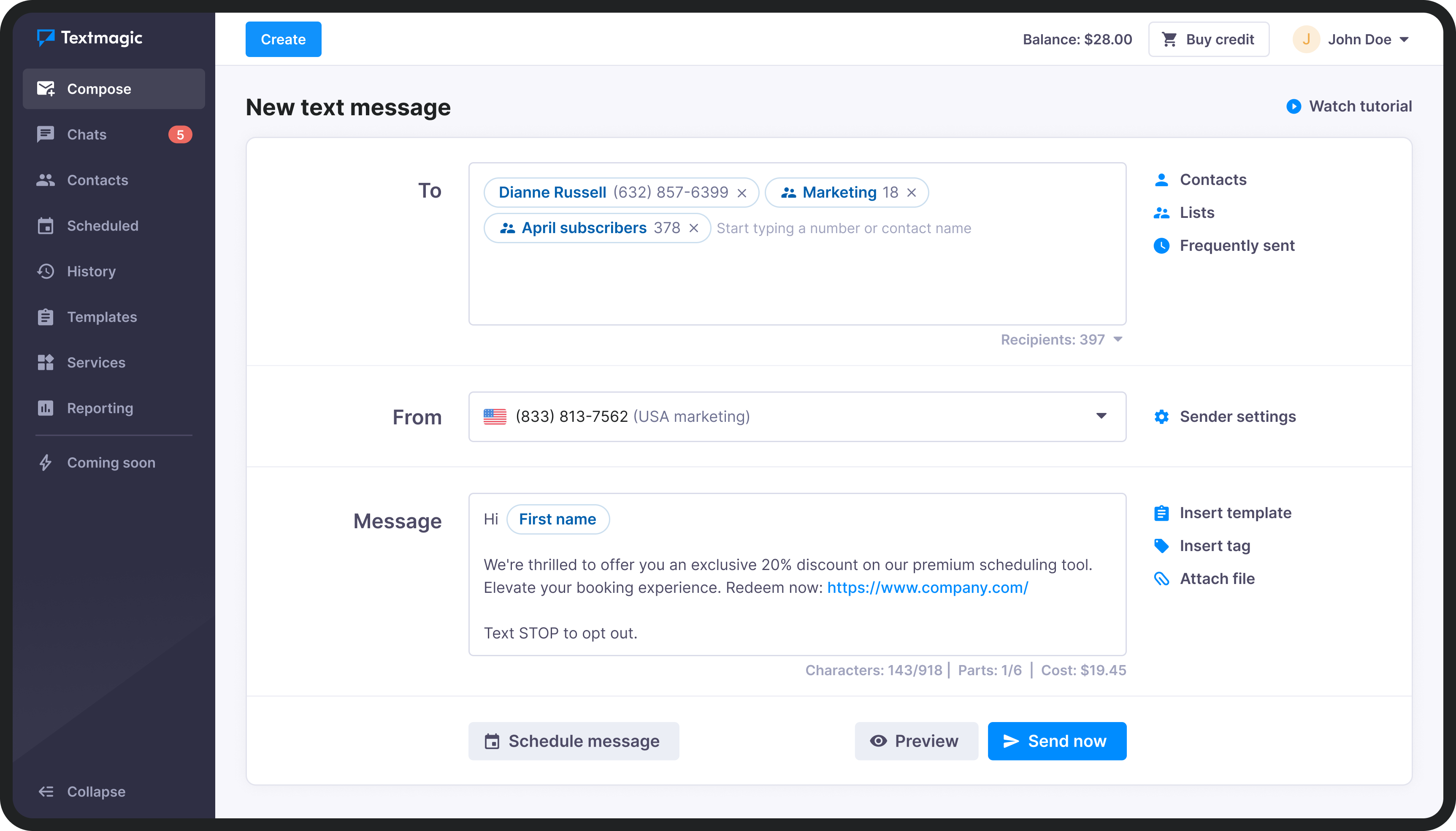Click the tag icon for Insert tag
The height and width of the screenshot is (831, 1456).
pyautogui.click(x=1161, y=546)
